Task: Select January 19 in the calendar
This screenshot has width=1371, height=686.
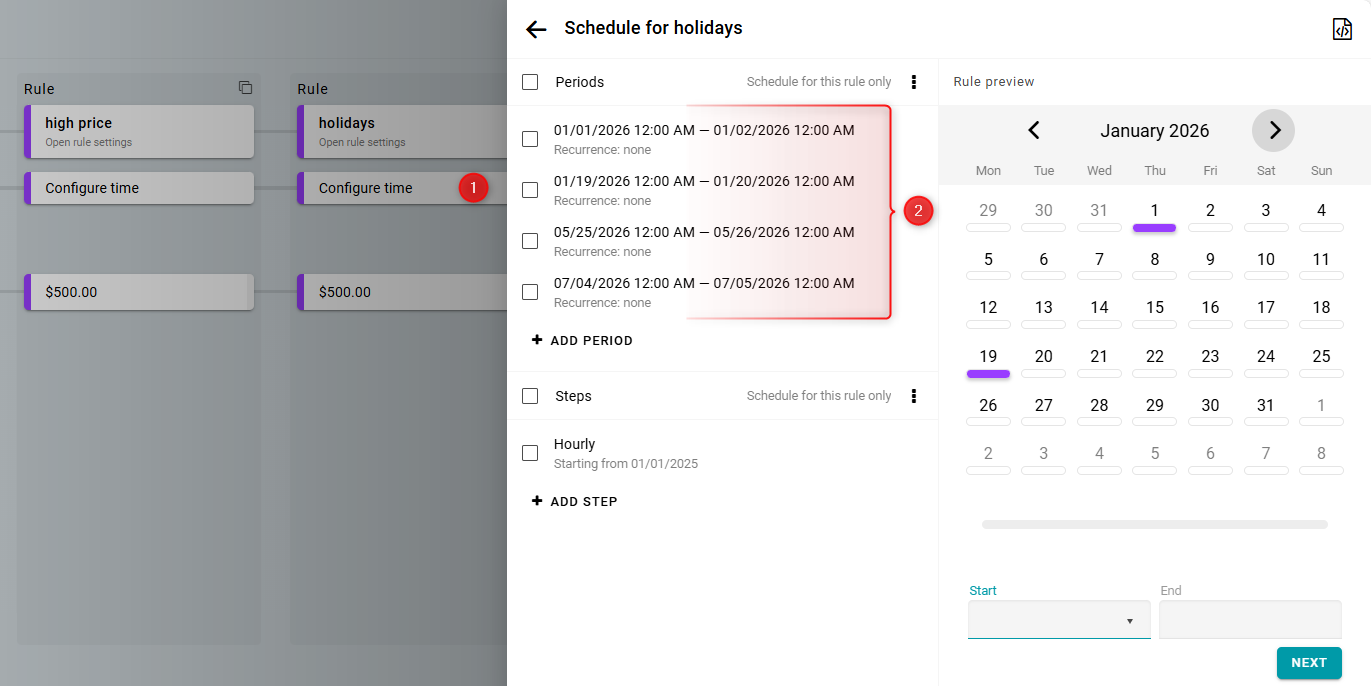Action: 988,357
